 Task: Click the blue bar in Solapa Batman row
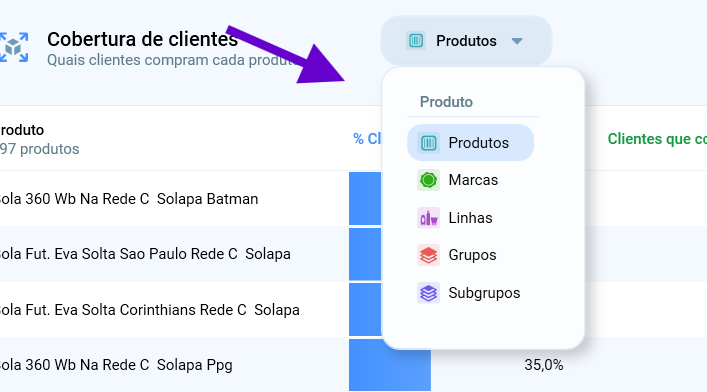(365, 198)
